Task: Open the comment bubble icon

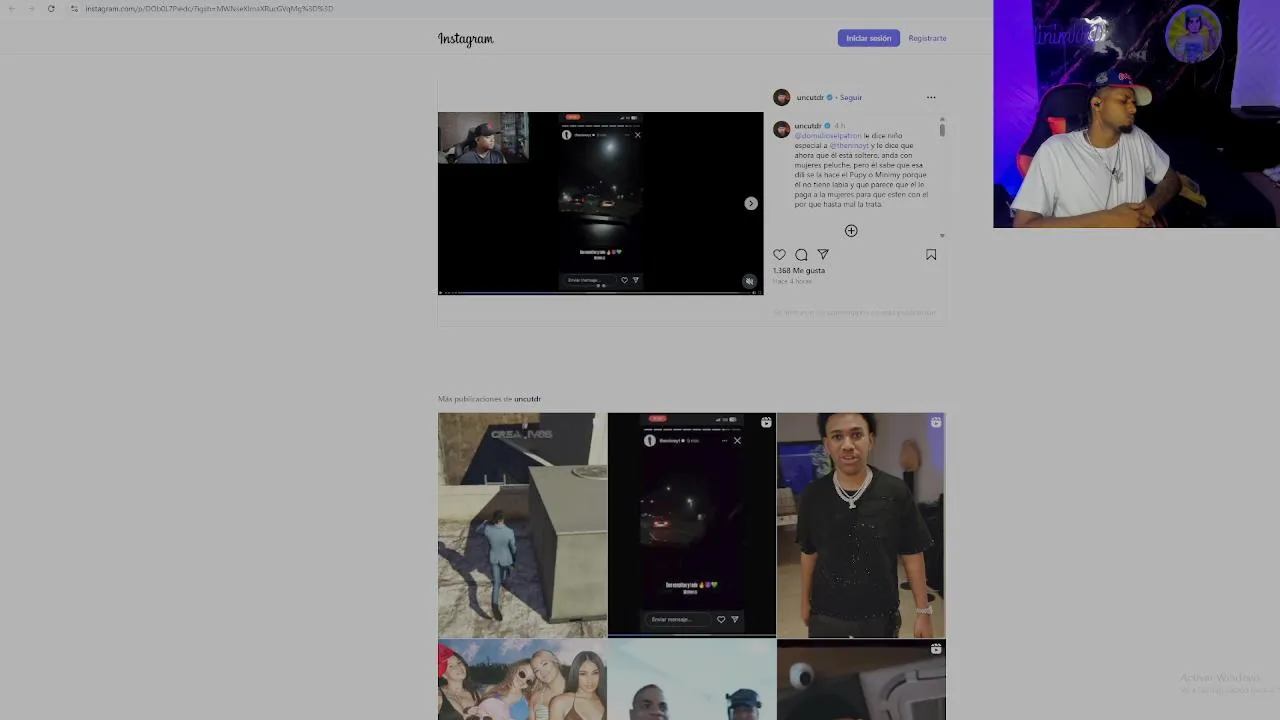Action: [801, 255]
